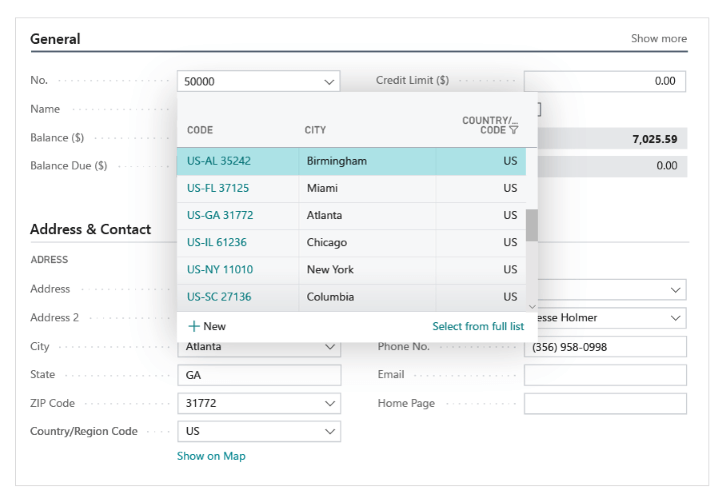715x503 pixels.
Task: Click the US cell in Birmingham row
Action: coord(481,161)
